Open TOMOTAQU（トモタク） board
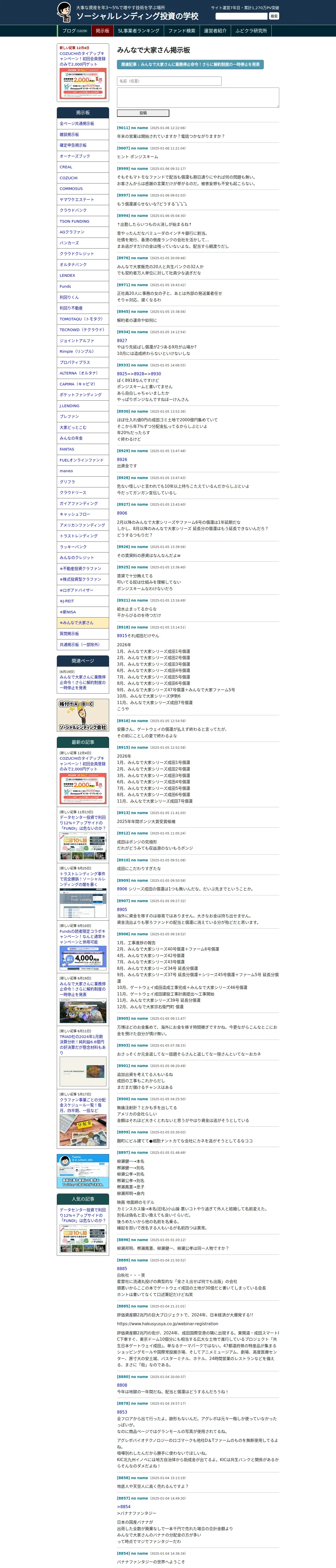Viewport: 336px width, 1568px height. pos(83,319)
